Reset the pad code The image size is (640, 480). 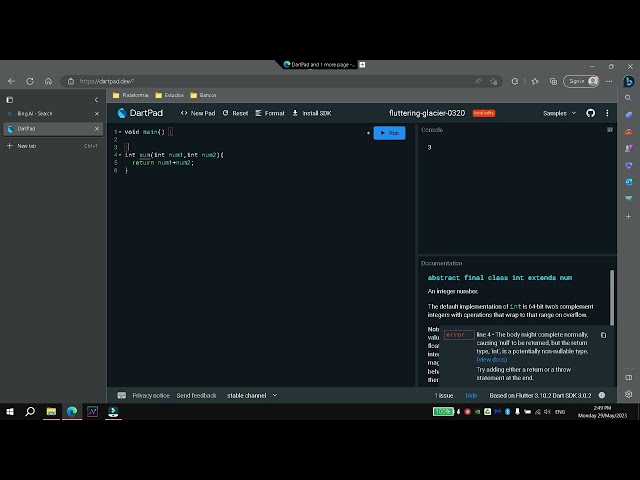236,113
